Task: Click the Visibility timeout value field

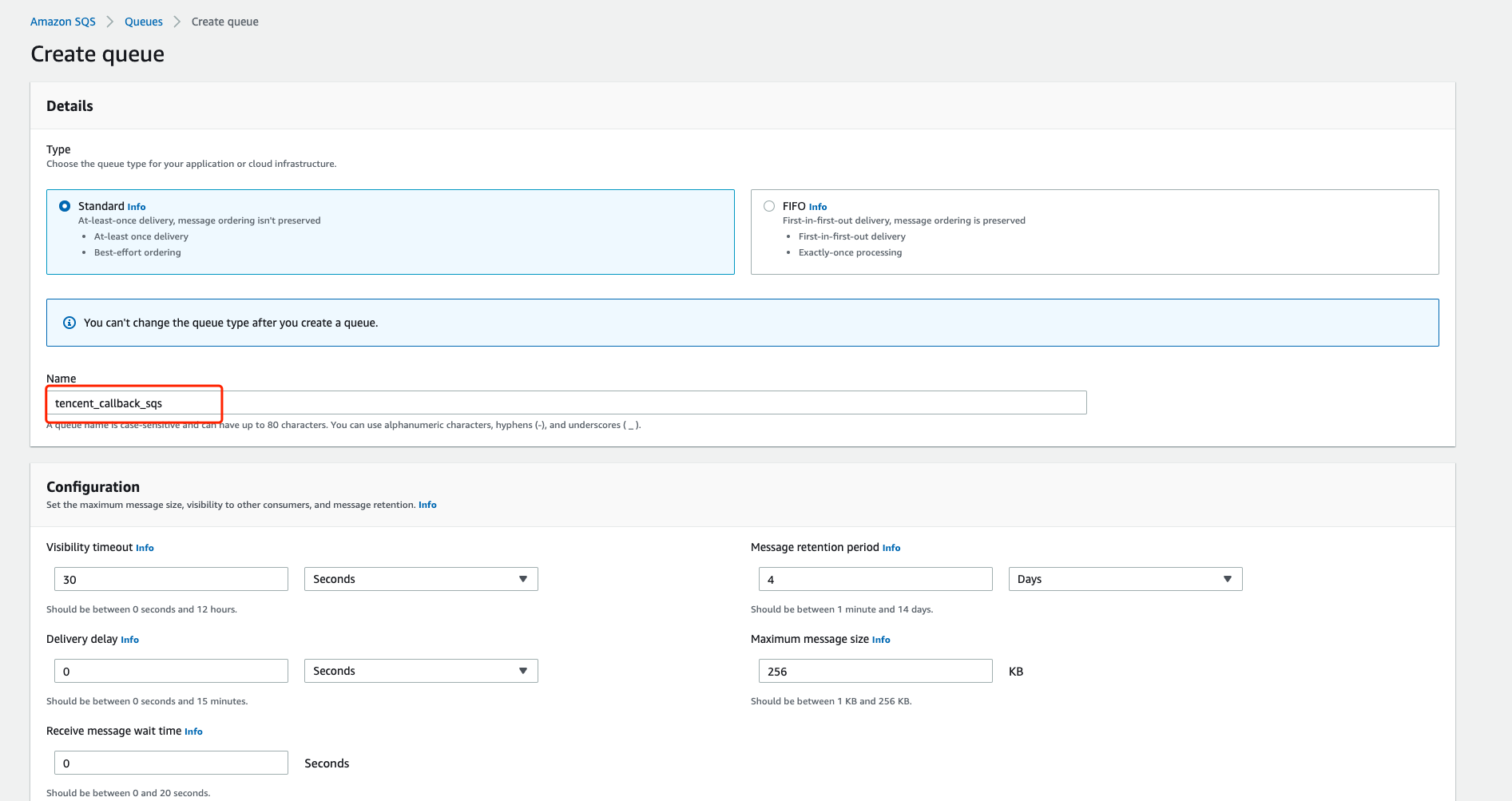Action: [x=171, y=579]
